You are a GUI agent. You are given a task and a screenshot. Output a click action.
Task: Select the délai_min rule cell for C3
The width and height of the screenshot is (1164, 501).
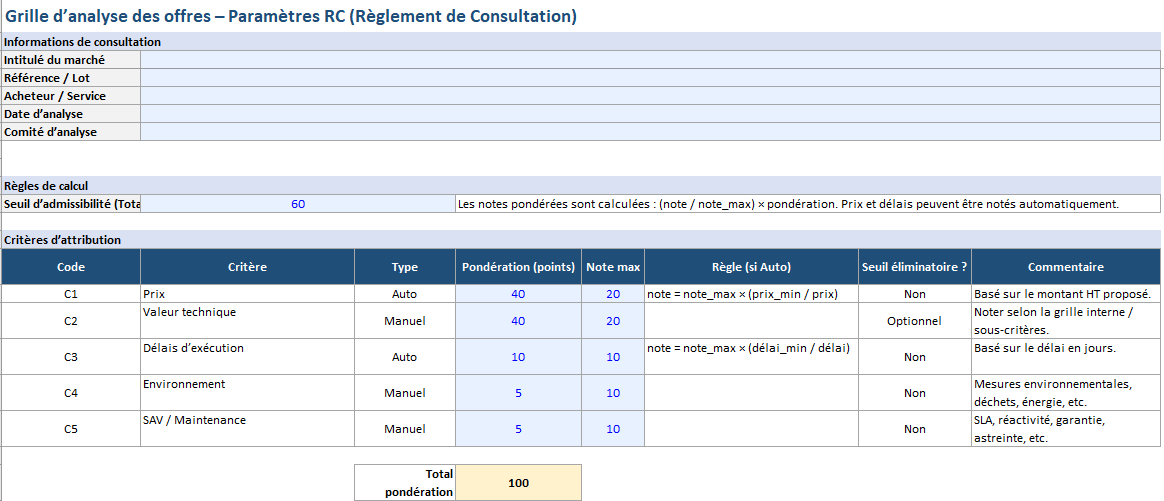click(751, 357)
